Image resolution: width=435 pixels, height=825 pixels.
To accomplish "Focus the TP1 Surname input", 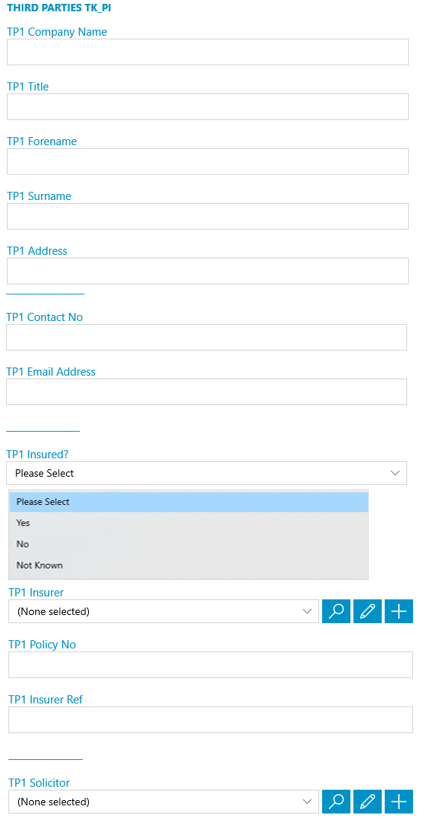I will click(x=208, y=216).
